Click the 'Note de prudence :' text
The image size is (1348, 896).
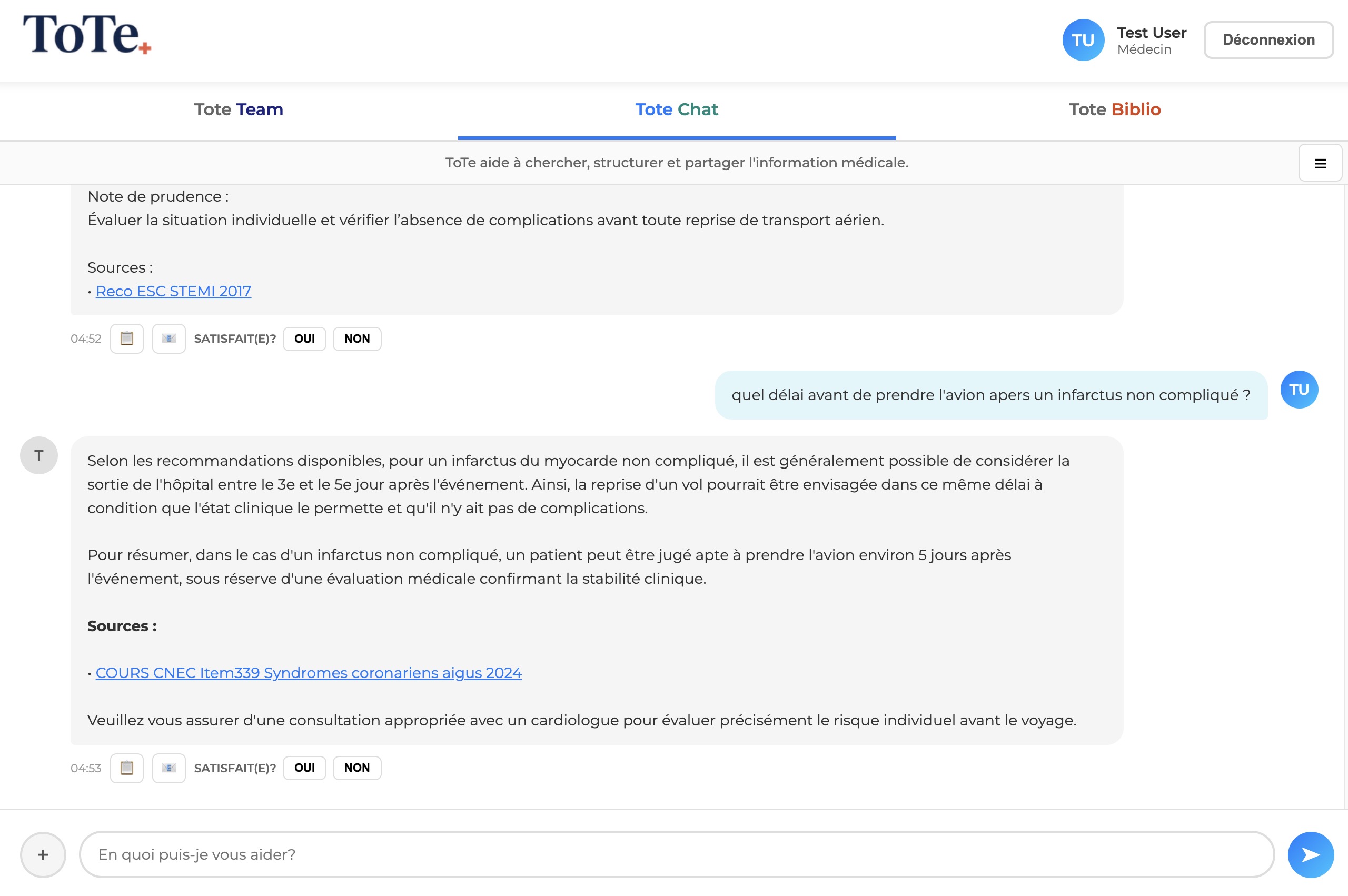point(158,196)
